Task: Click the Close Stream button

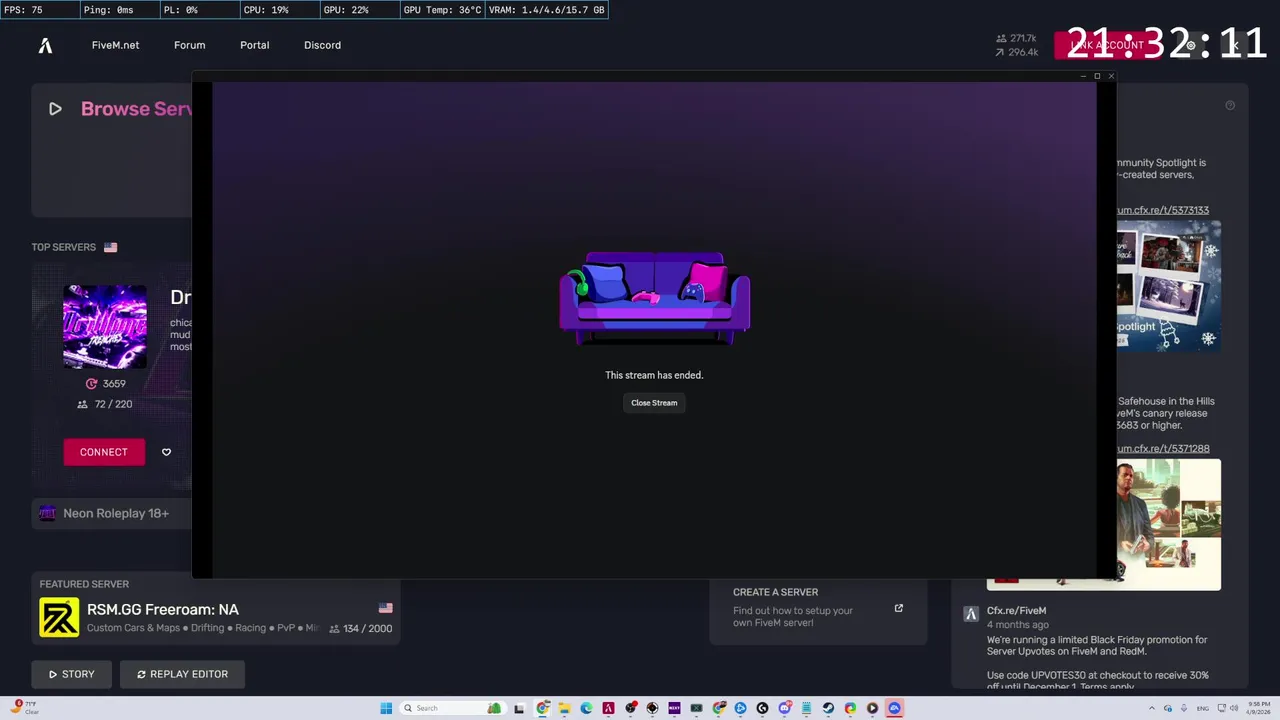Action: pyautogui.click(x=654, y=403)
